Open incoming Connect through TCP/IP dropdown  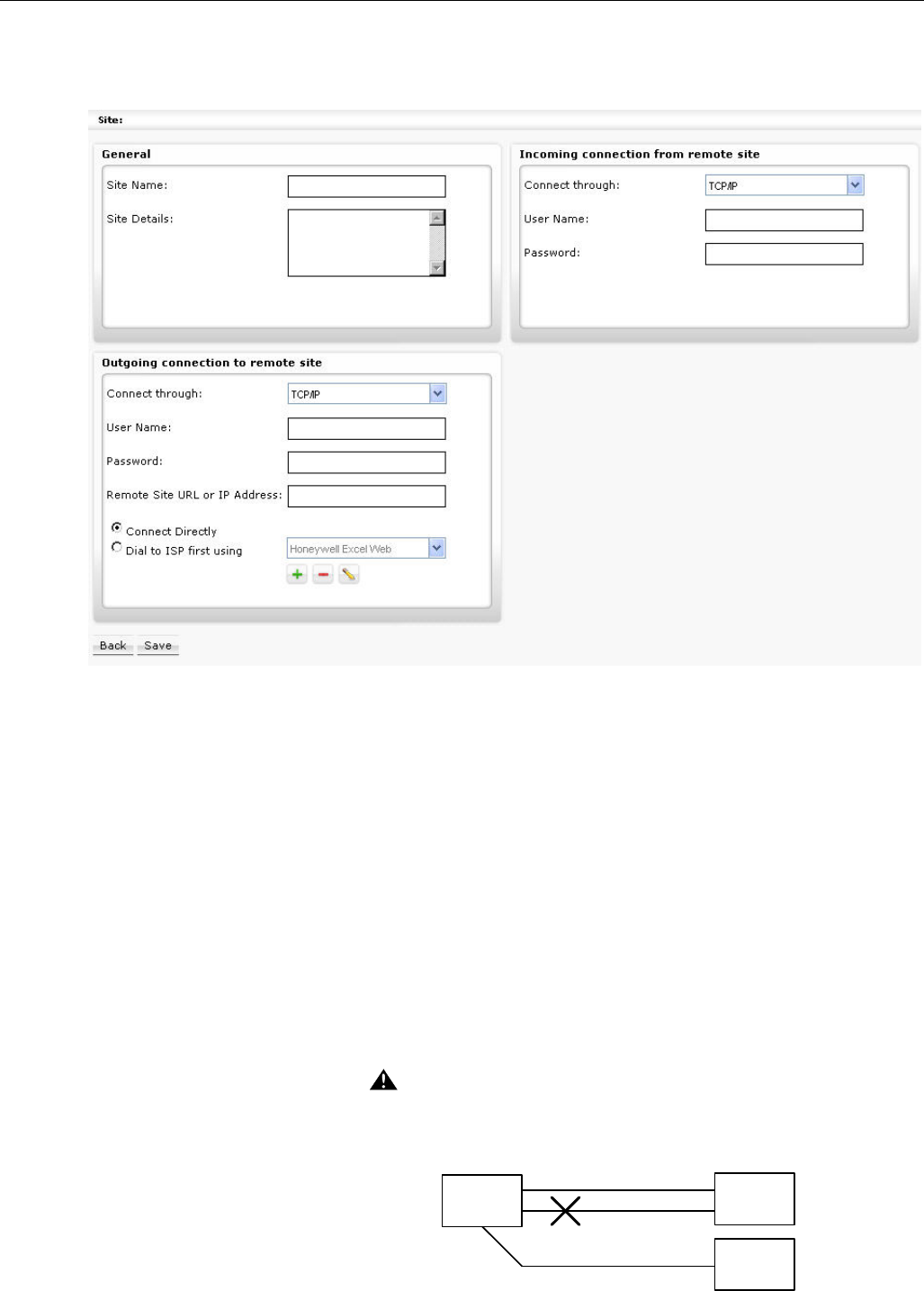785,185
